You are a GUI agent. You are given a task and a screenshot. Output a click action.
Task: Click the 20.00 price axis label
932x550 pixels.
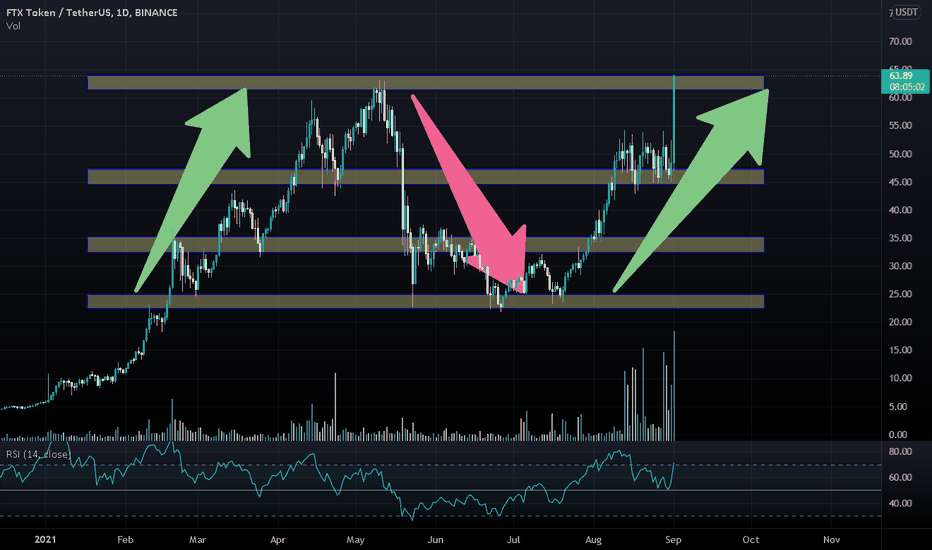(900, 322)
